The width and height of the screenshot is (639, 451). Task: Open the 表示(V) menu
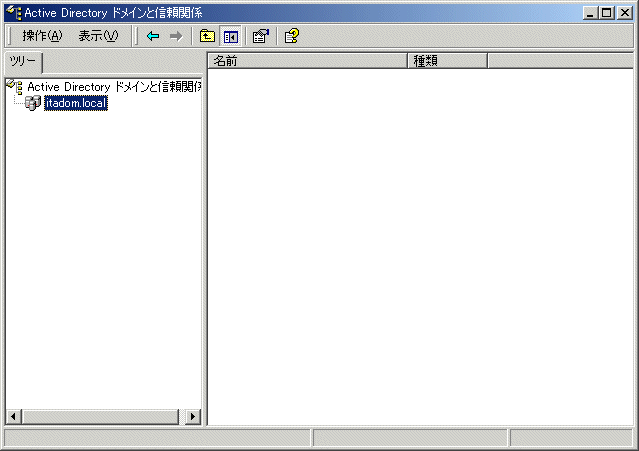point(98,36)
